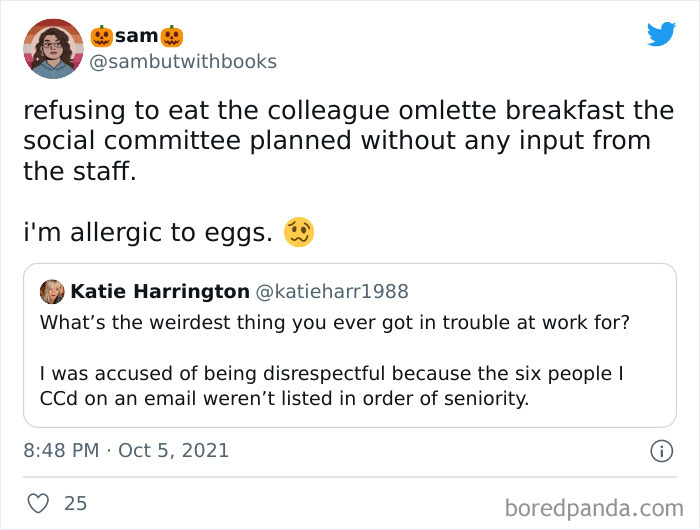Click the main tweet's "the staff." line

coord(78,171)
